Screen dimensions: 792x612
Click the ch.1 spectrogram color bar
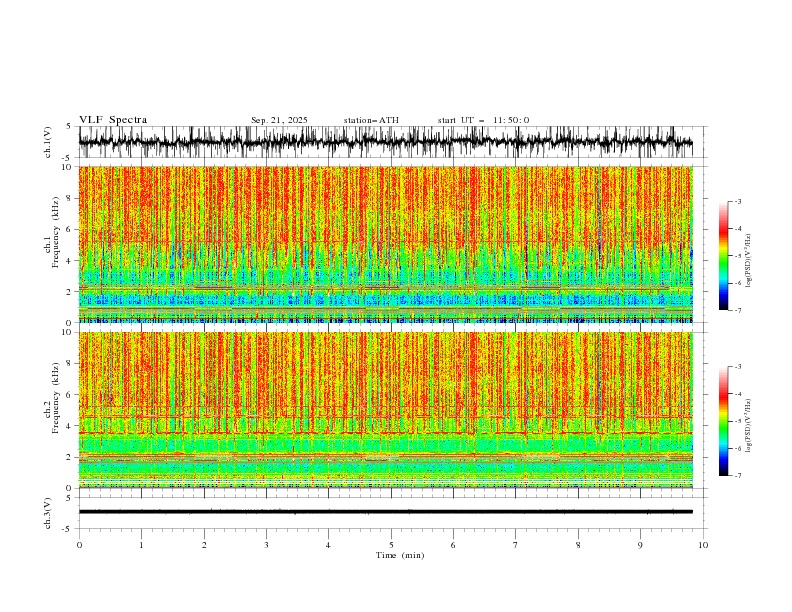coord(723,256)
